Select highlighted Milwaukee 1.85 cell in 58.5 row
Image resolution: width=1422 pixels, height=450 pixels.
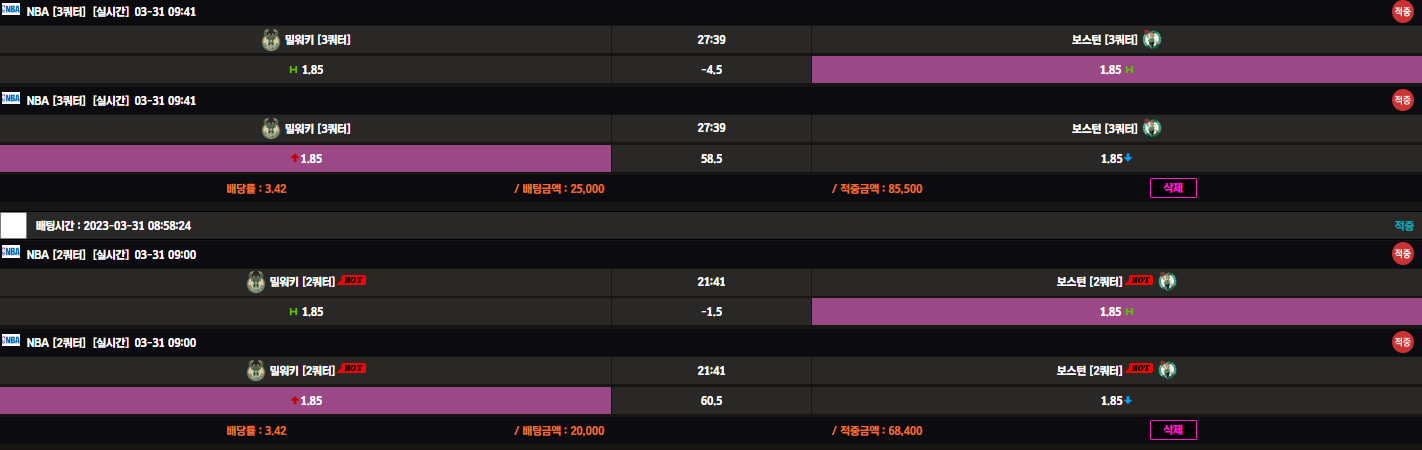click(305, 158)
